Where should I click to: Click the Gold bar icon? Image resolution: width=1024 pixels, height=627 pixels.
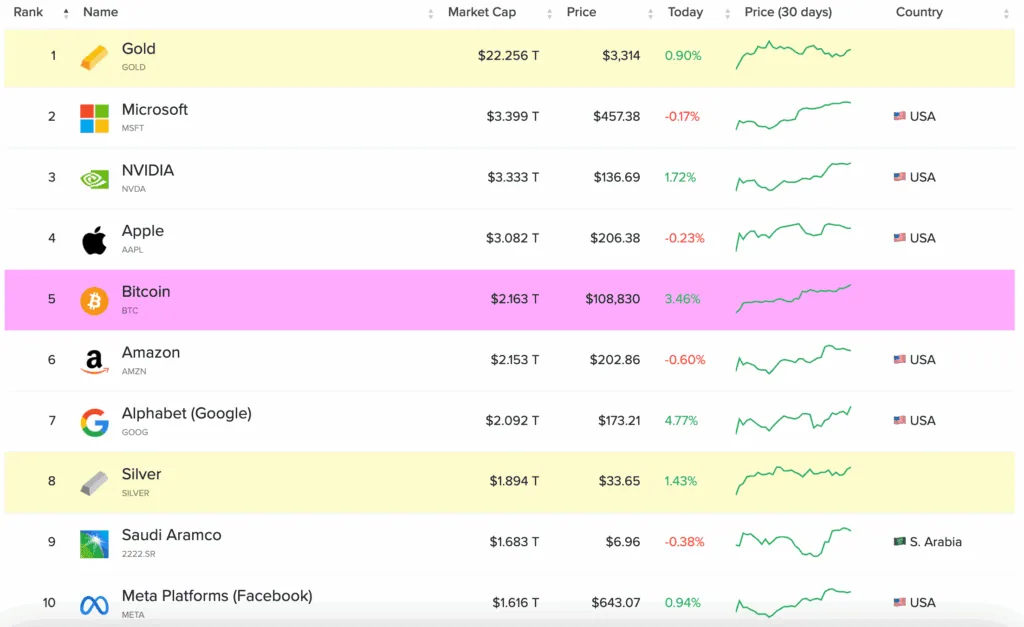tap(94, 57)
